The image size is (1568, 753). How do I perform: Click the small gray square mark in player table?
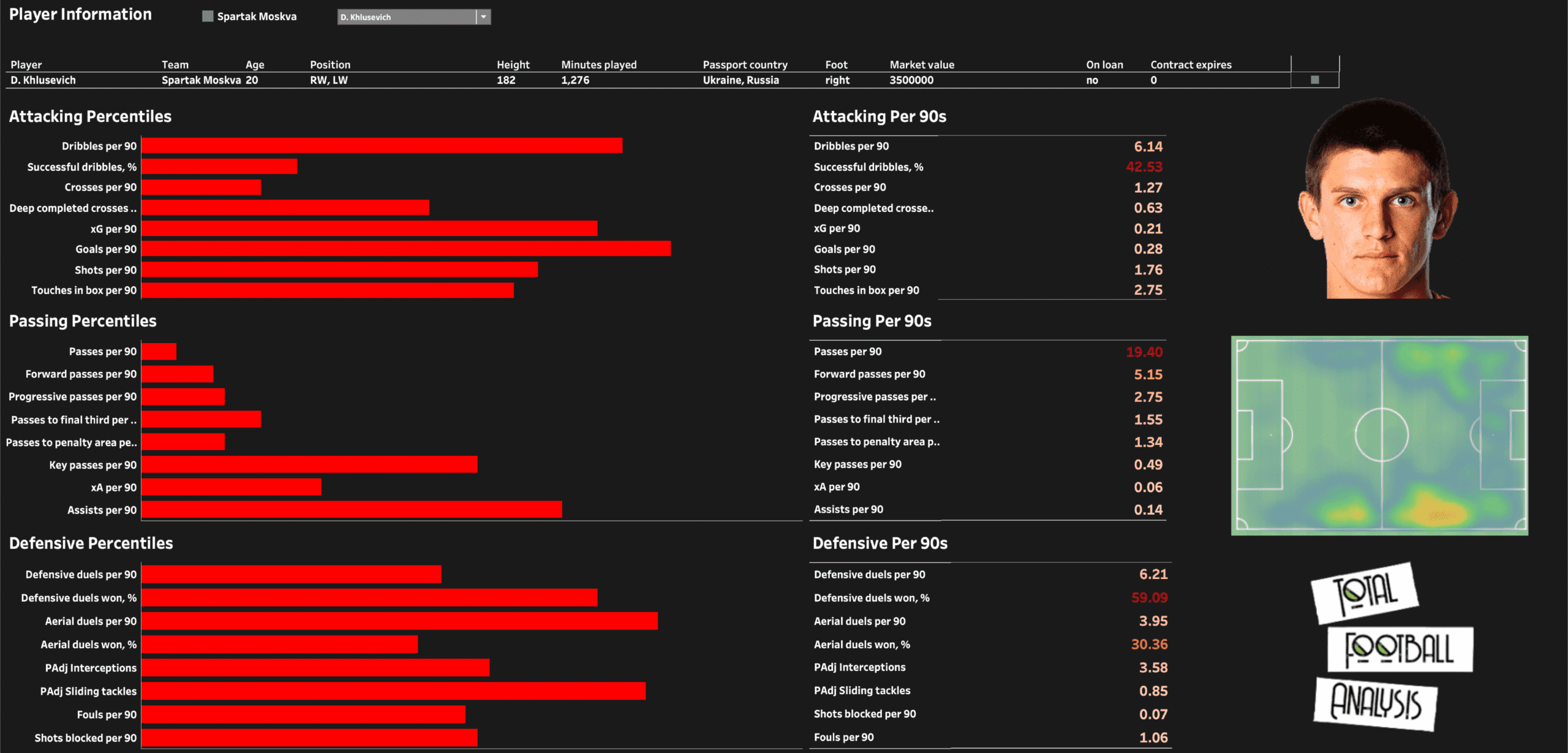click(1314, 80)
